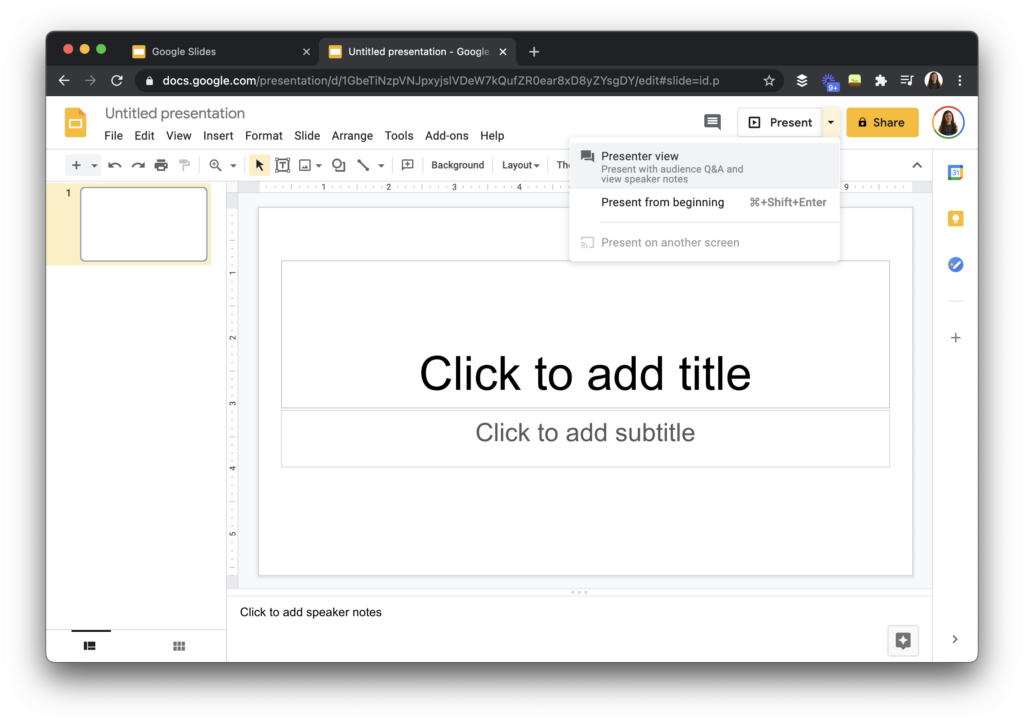Open the Insert menu
Viewport: 1024px width, 723px height.
(218, 136)
